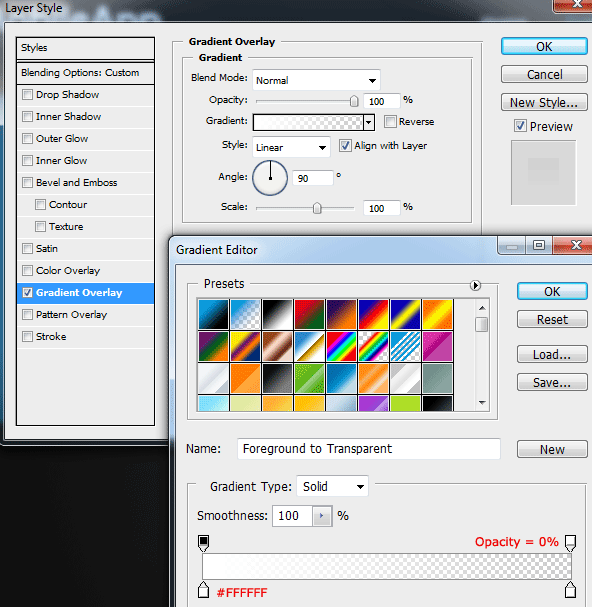The height and width of the screenshot is (607, 592).
Task: Select the blue yellow blue gradient preset
Action: click(405, 314)
